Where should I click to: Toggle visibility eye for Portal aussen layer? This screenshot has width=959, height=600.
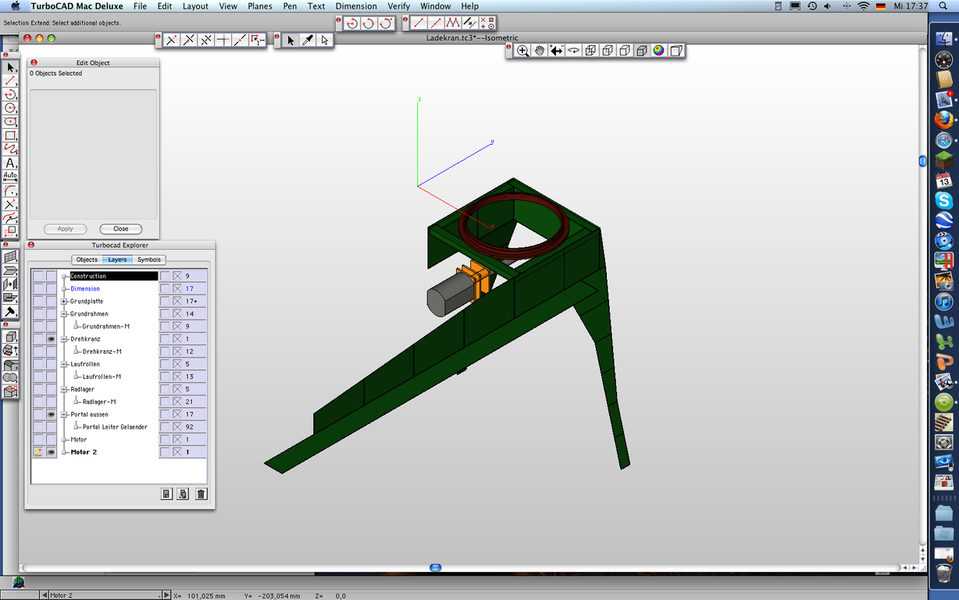51,414
